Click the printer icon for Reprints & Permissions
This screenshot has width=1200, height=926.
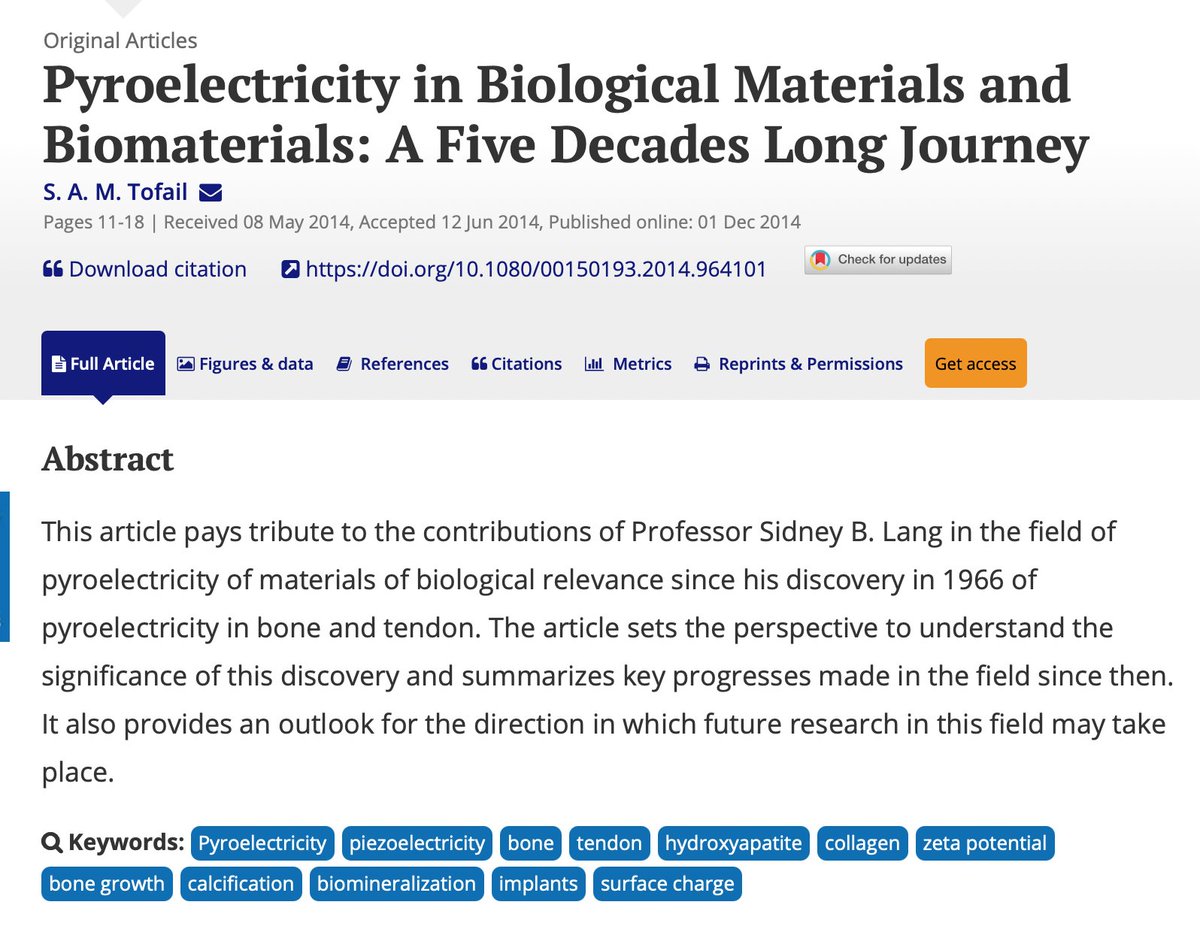point(702,364)
